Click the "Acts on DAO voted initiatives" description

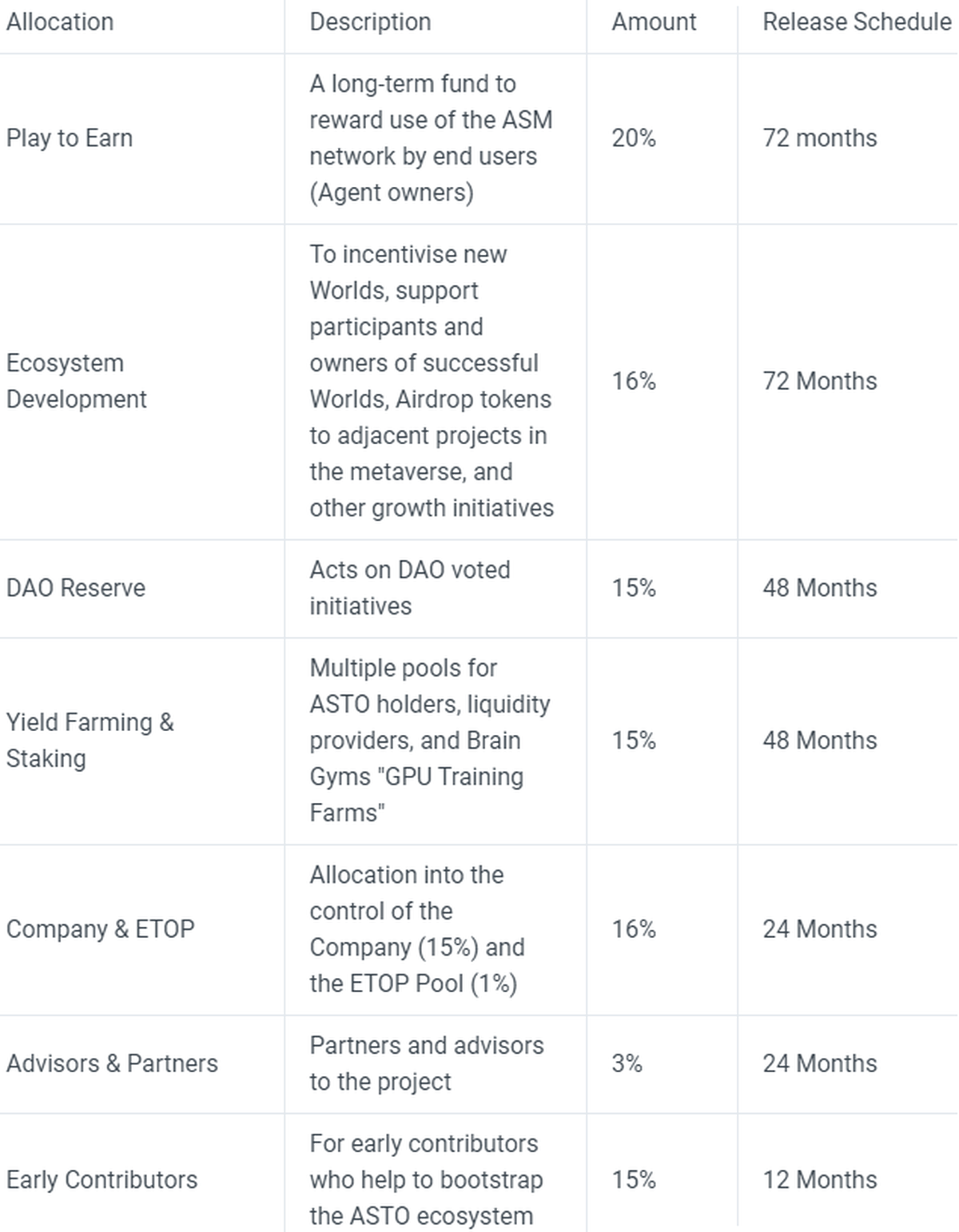pos(409,588)
